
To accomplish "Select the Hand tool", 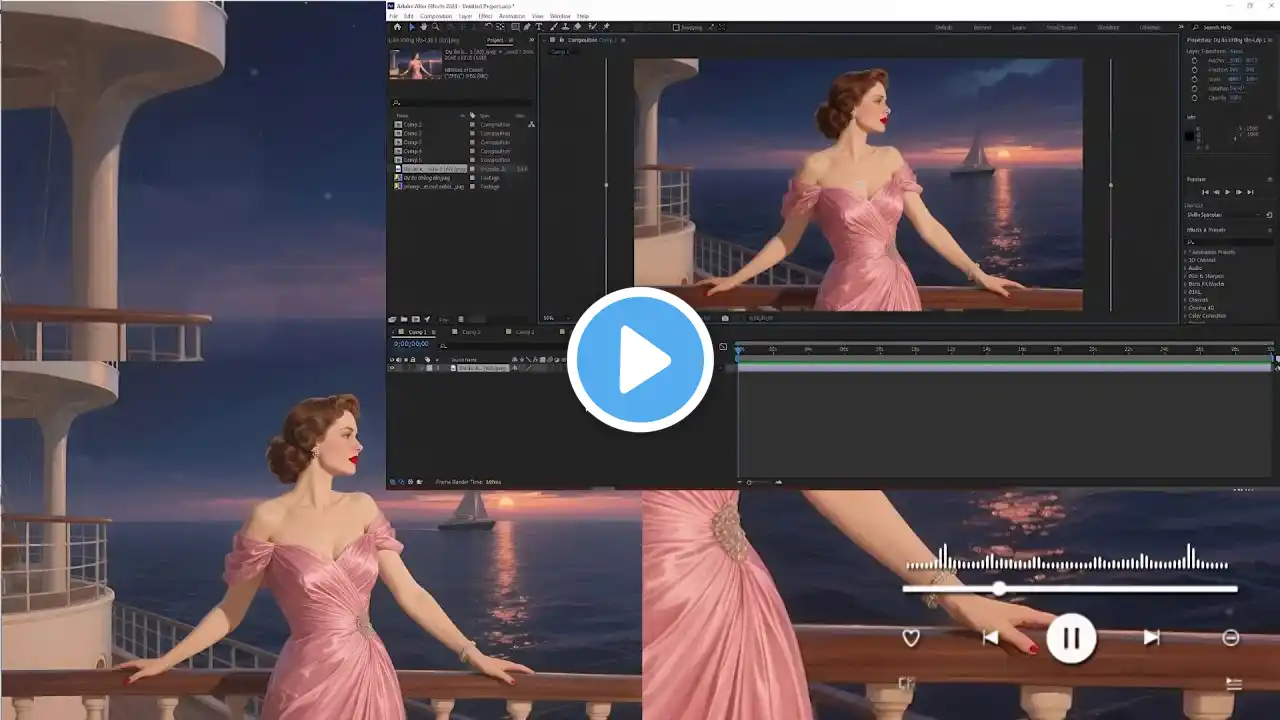I will pyautogui.click(x=423, y=27).
